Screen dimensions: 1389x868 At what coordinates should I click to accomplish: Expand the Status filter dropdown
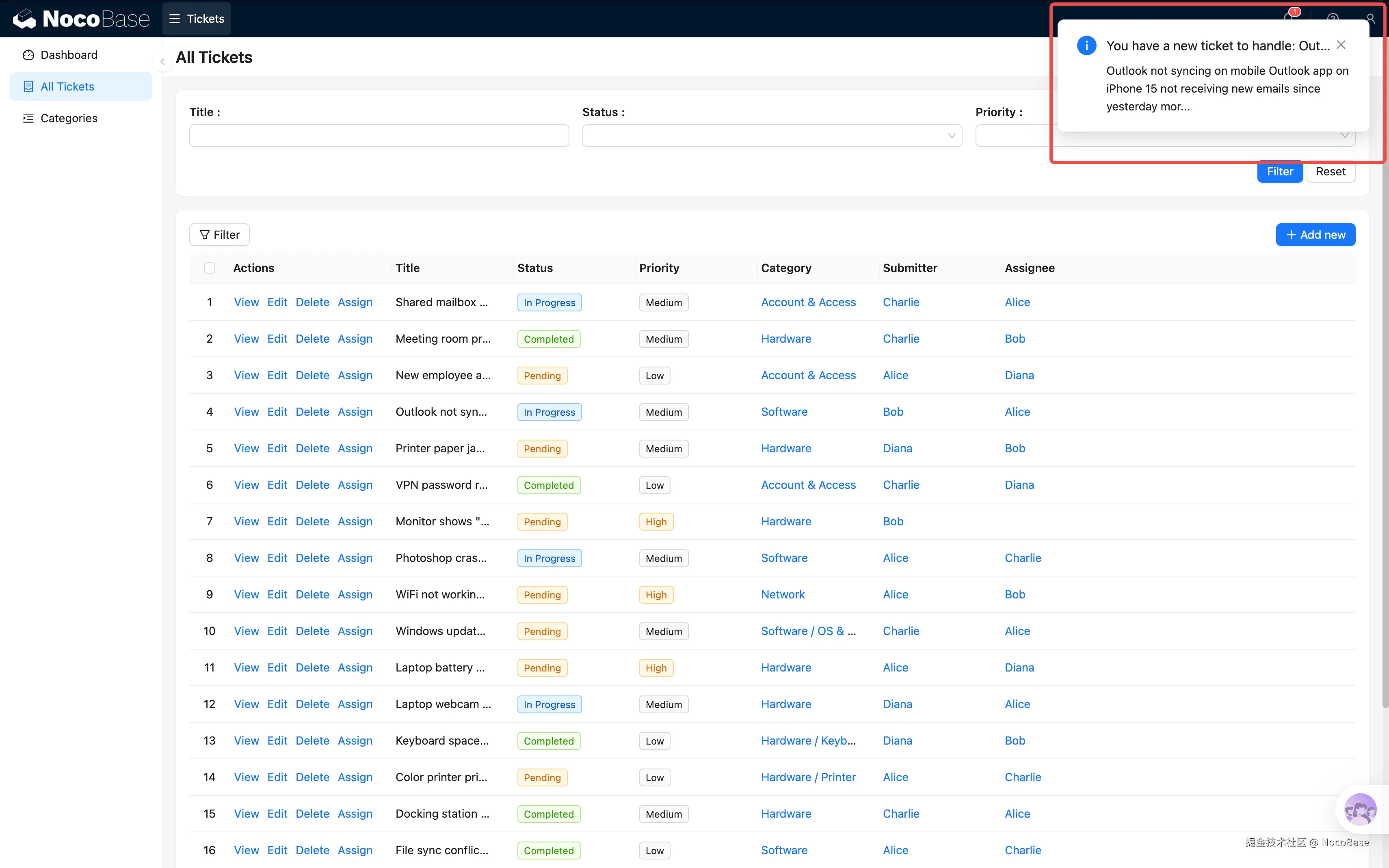pos(771,136)
